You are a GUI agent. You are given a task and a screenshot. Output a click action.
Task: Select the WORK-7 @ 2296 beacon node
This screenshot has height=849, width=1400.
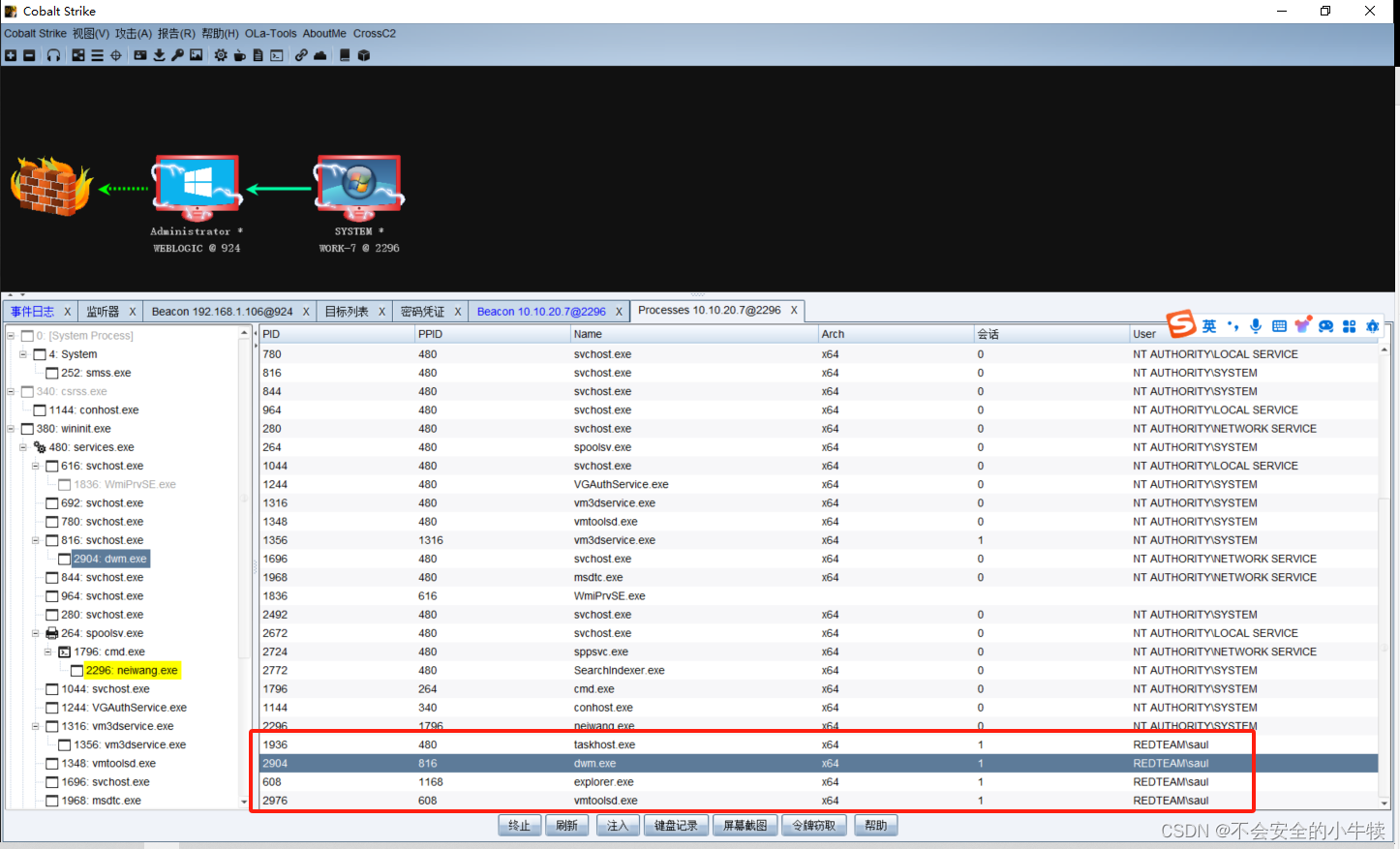359,203
